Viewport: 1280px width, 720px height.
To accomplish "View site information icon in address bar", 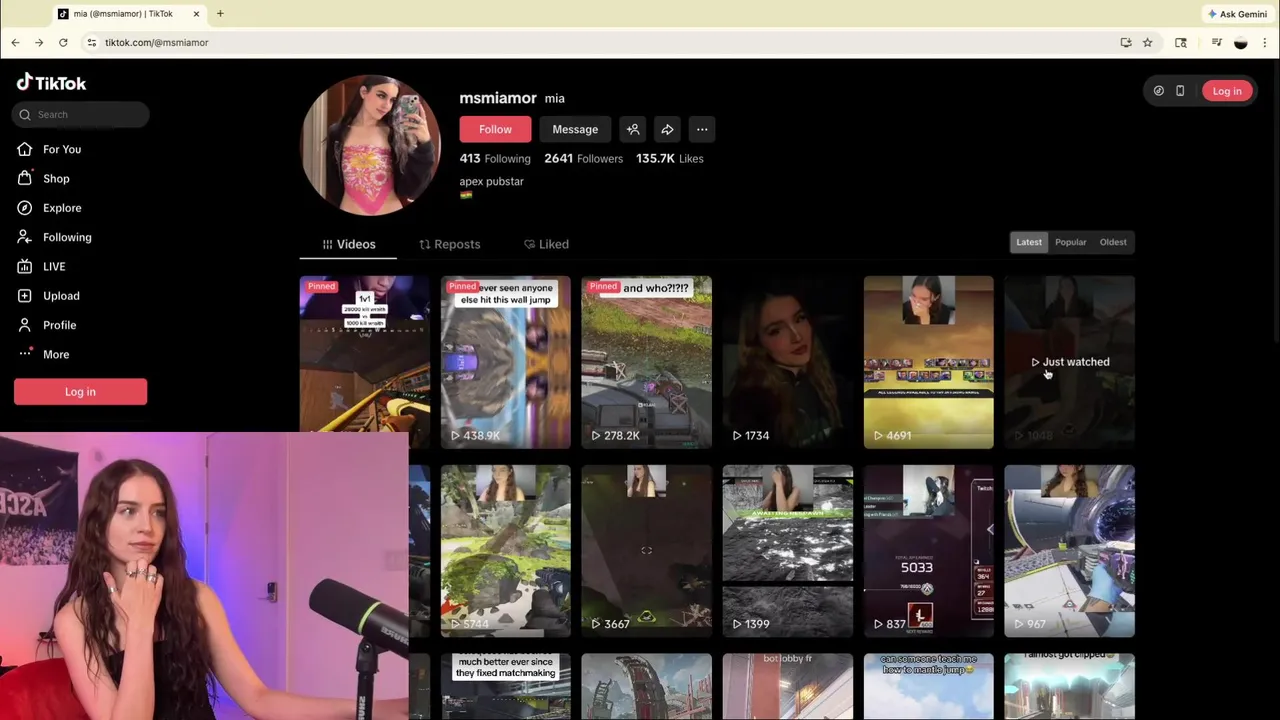I will click(x=91, y=43).
